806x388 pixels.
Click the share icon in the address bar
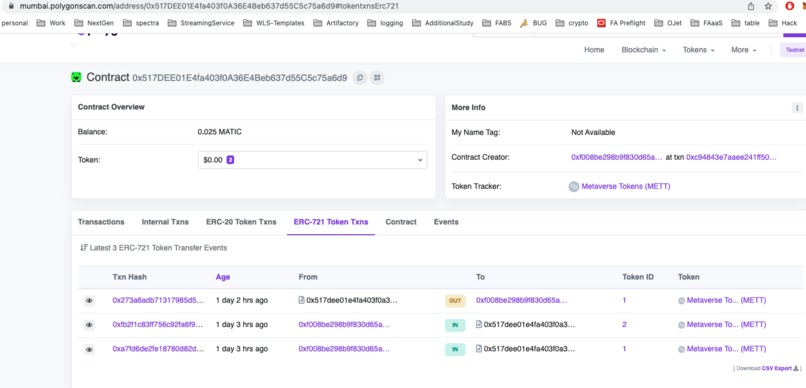click(x=751, y=6)
